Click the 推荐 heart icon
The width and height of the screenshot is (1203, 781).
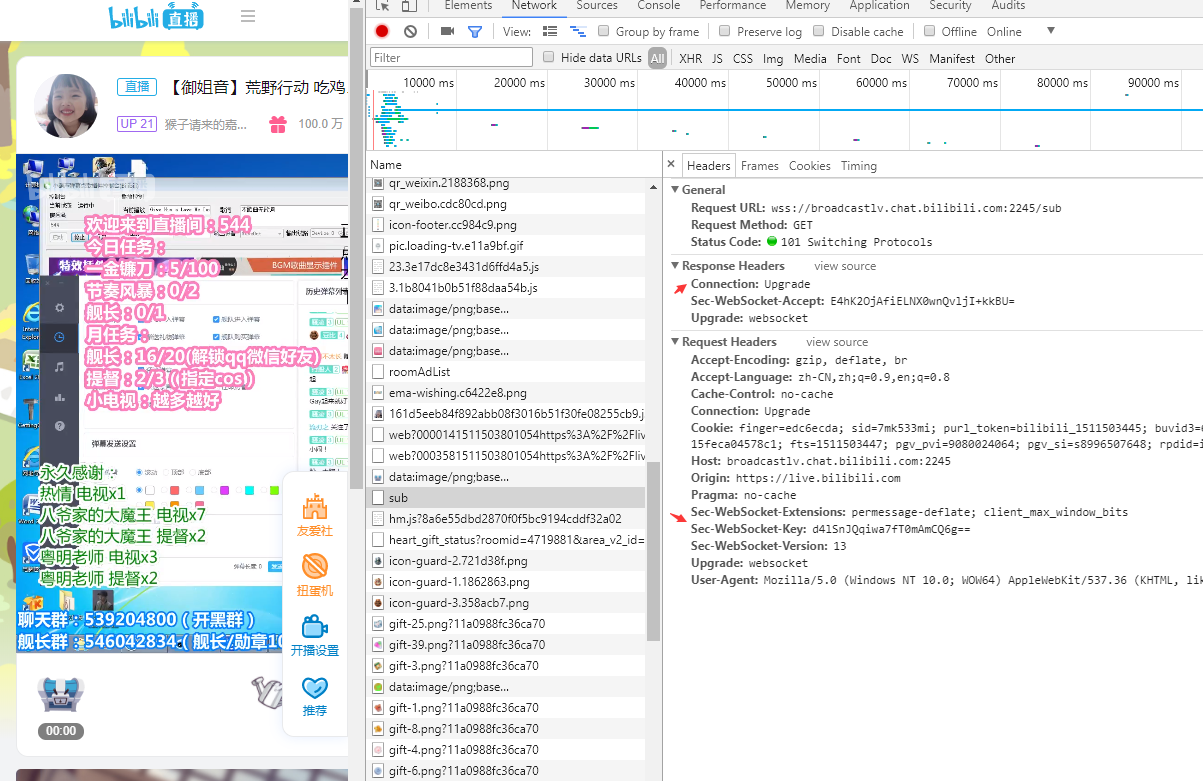coord(315,688)
